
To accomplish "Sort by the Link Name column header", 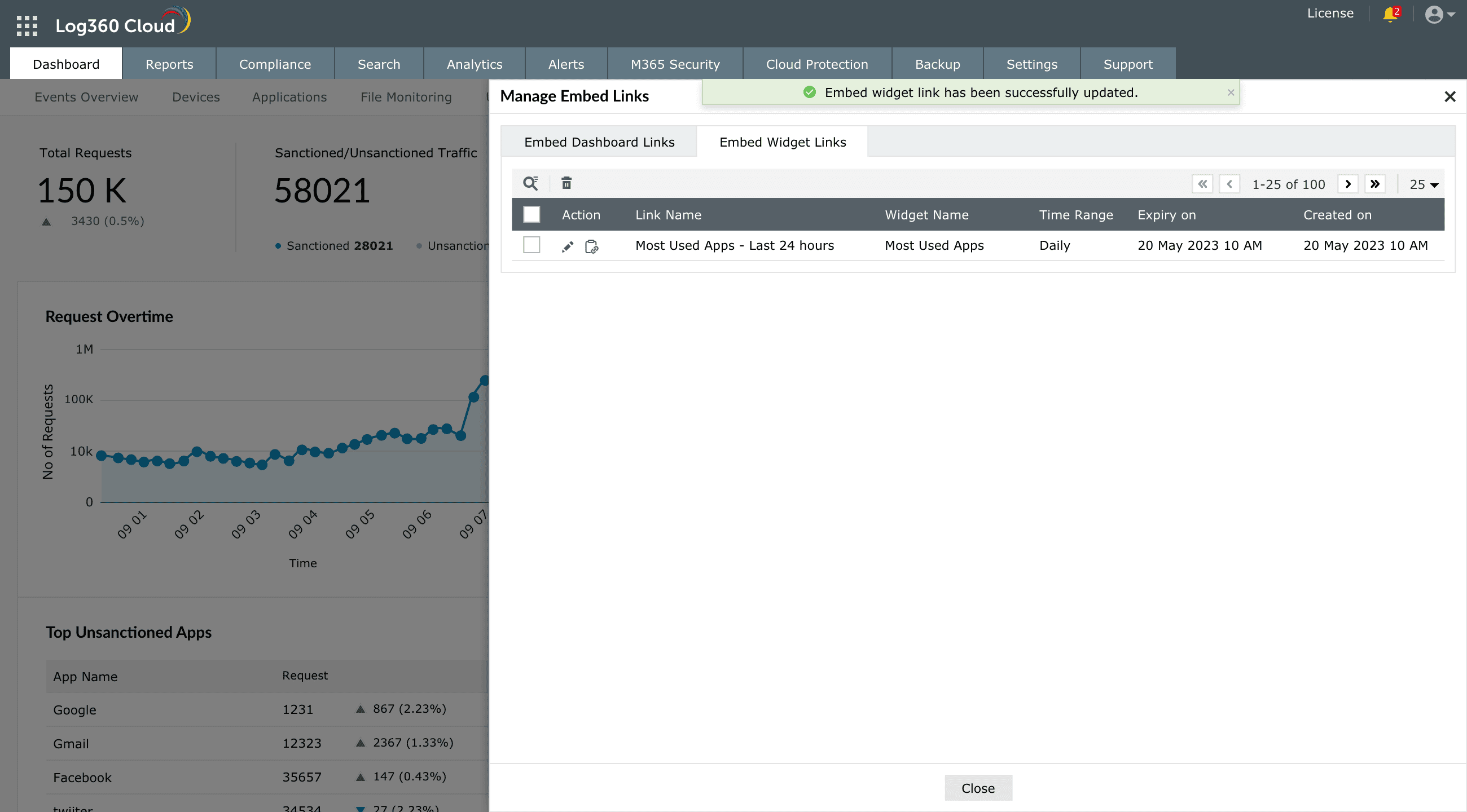I will [668, 215].
